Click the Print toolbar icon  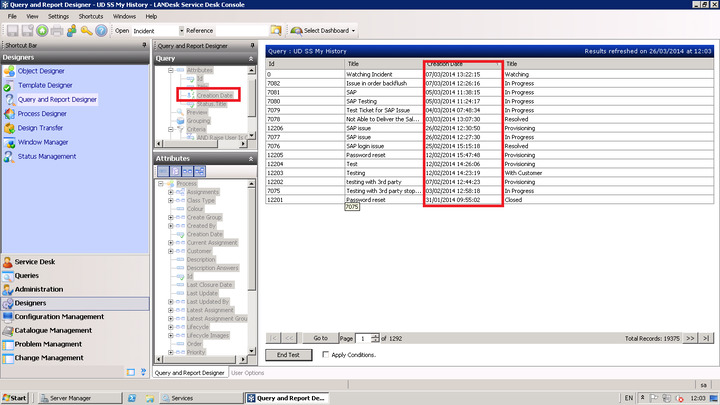[58, 31]
